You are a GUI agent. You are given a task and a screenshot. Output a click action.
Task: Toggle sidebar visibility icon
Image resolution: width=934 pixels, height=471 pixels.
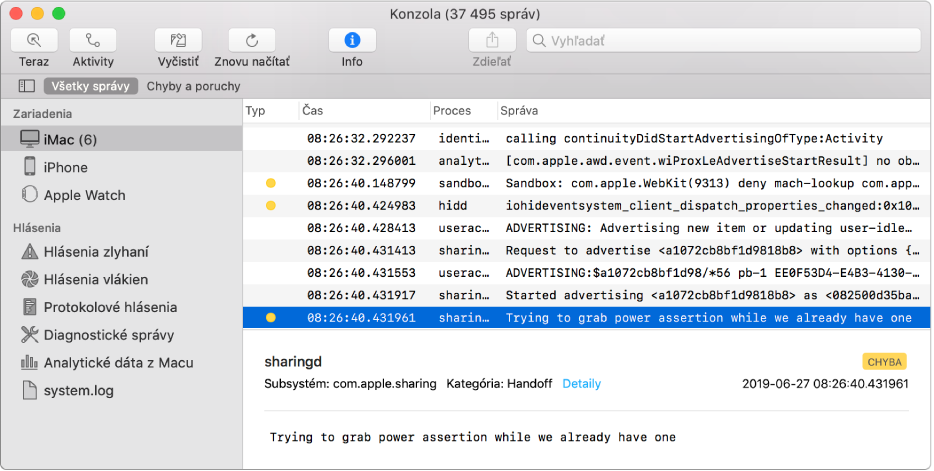pyautogui.click(x=27, y=86)
